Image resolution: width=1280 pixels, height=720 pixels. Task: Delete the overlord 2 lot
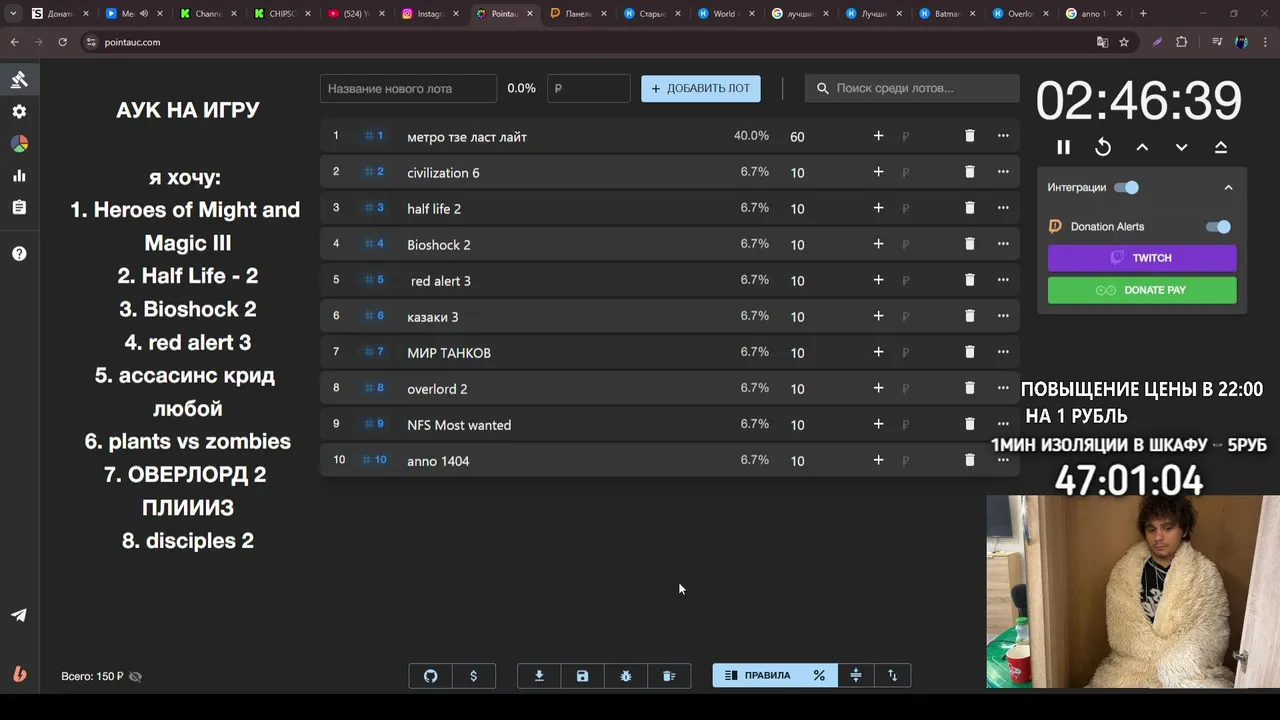click(969, 388)
